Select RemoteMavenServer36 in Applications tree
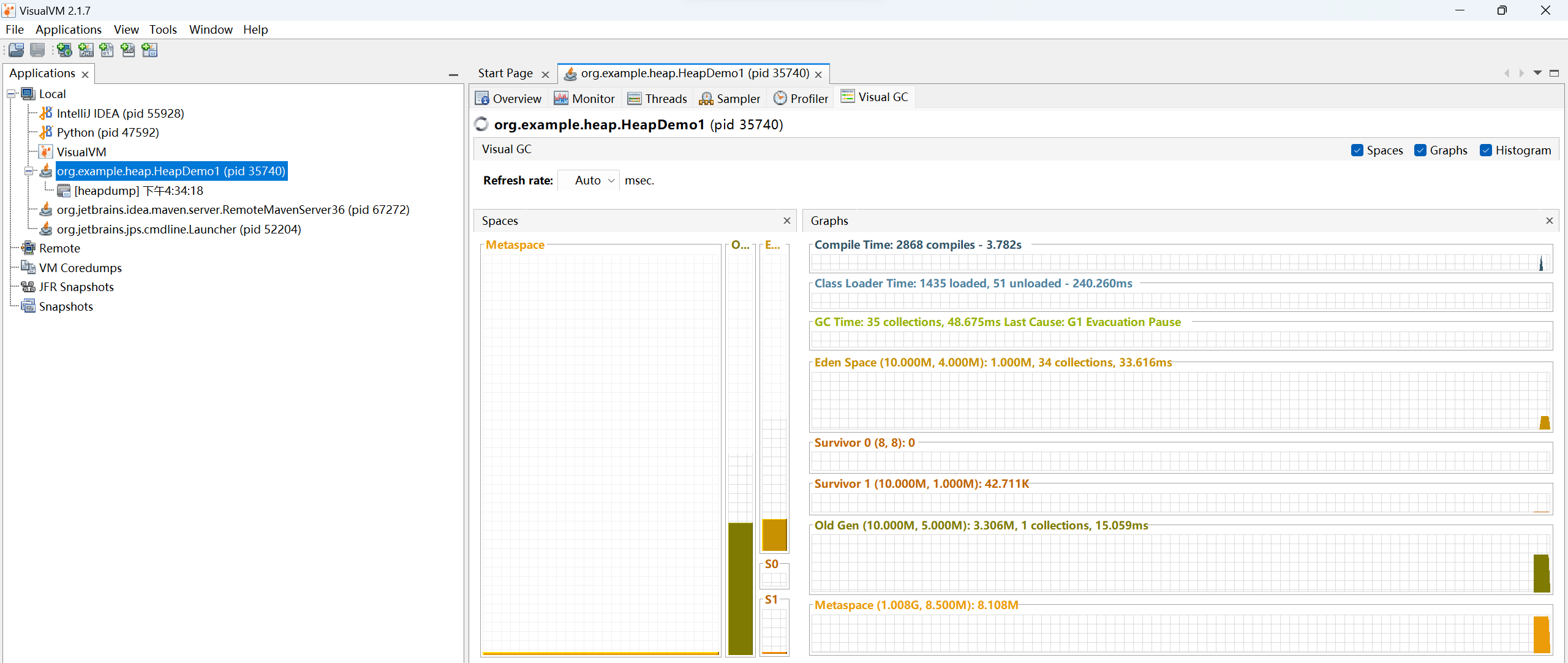Viewport: 1568px width, 663px height. point(233,210)
